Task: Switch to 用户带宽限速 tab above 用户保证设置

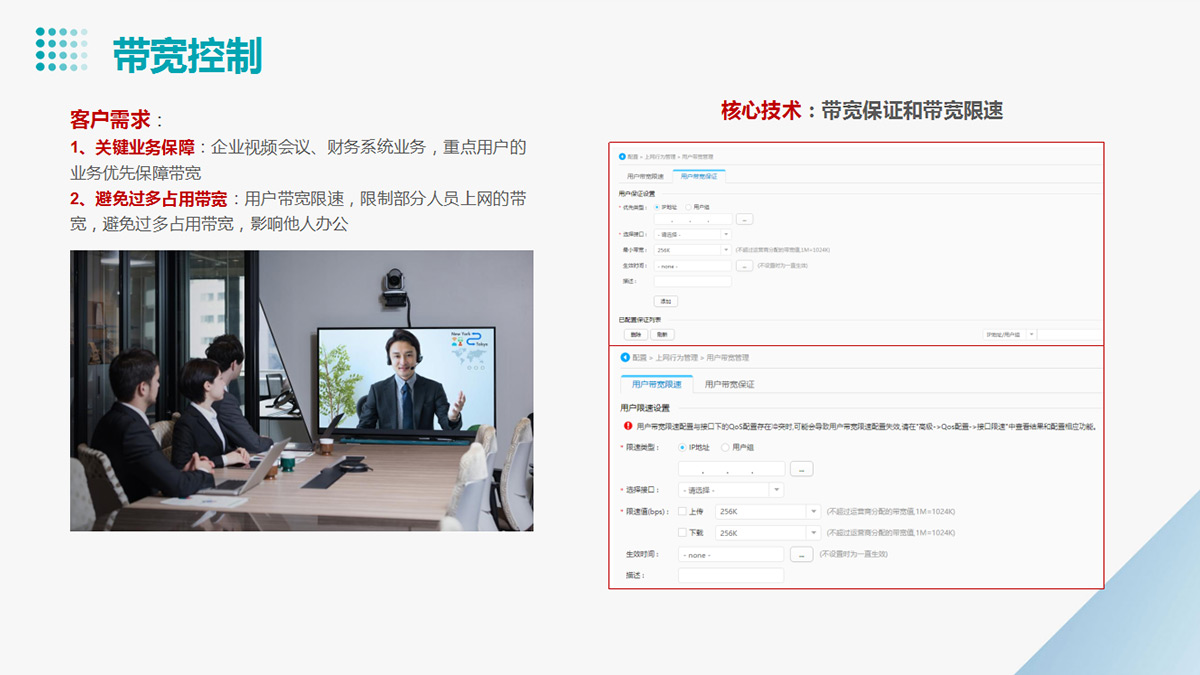Action: (645, 176)
